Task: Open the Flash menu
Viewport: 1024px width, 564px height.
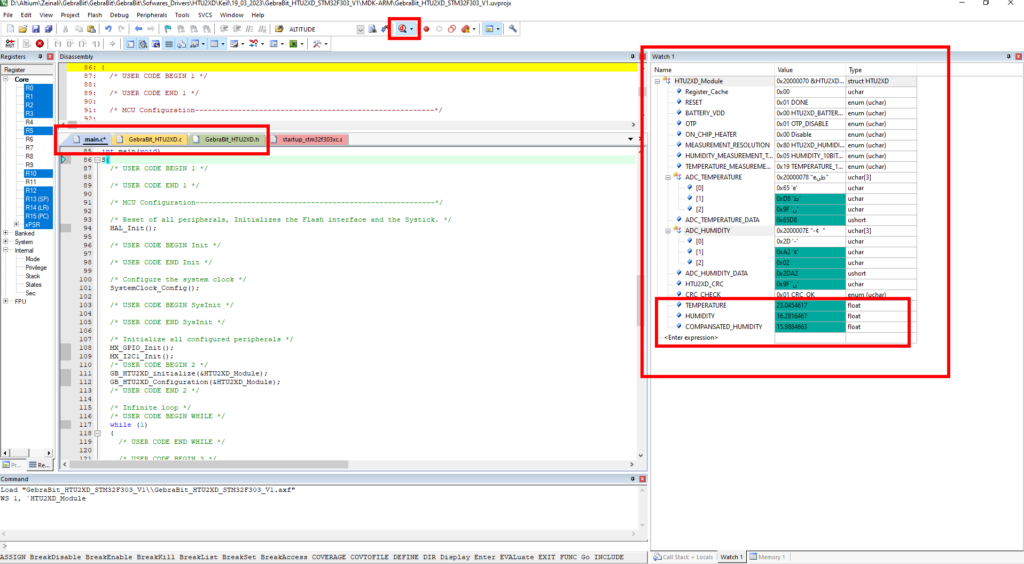Action: (x=95, y=14)
